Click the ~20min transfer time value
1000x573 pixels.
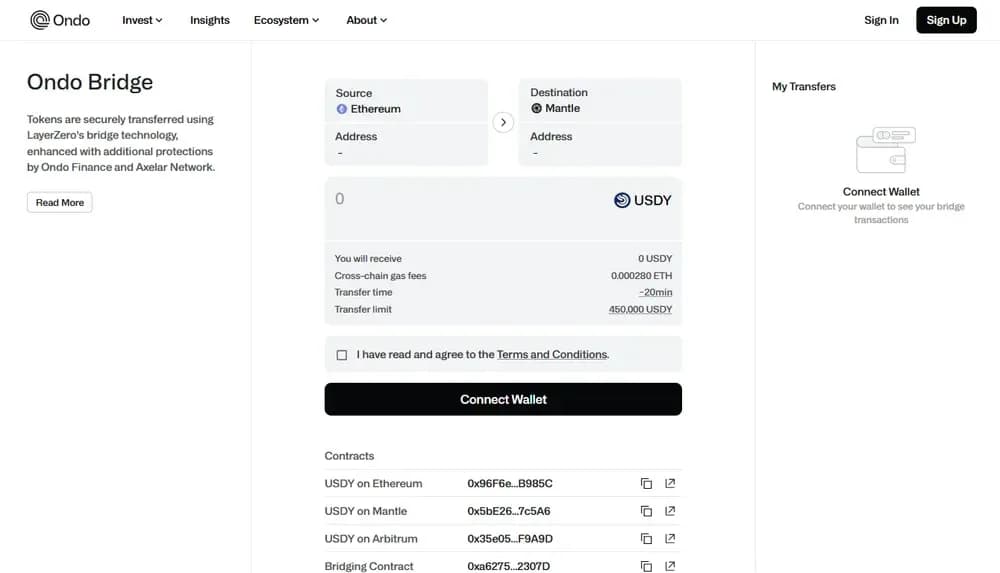(656, 292)
